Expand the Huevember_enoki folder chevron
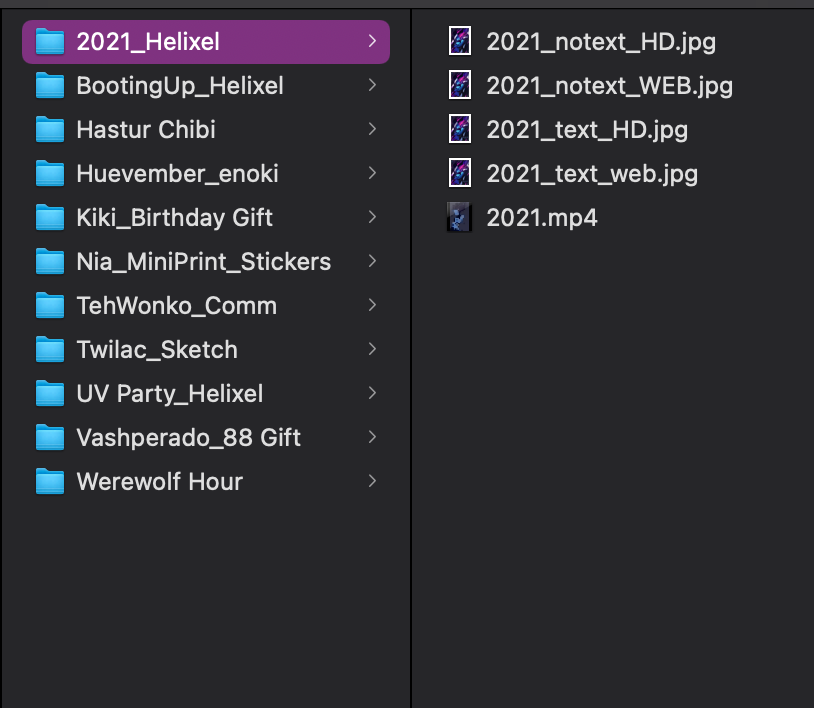The width and height of the screenshot is (814, 708). point(372,174)
